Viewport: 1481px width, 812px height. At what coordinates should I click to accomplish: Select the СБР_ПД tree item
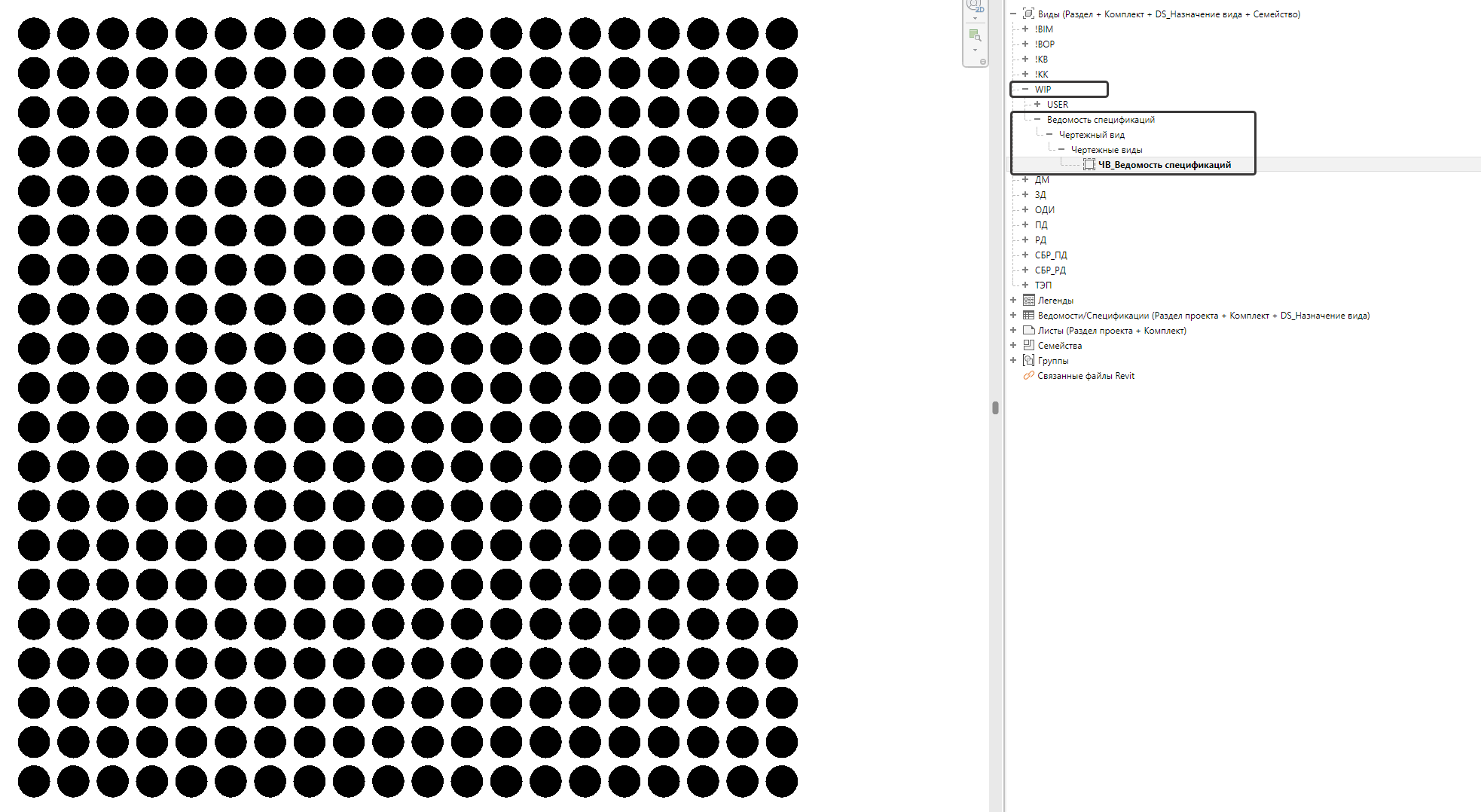tap(1050, 255)
